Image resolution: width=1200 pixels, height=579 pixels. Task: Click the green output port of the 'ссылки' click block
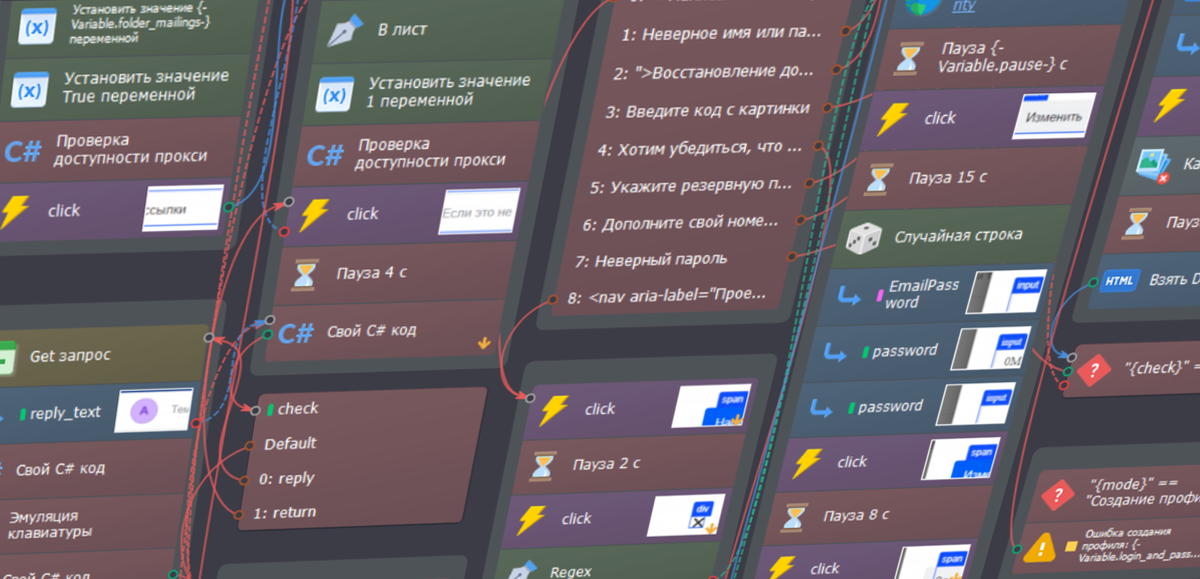tap(229, 206)
